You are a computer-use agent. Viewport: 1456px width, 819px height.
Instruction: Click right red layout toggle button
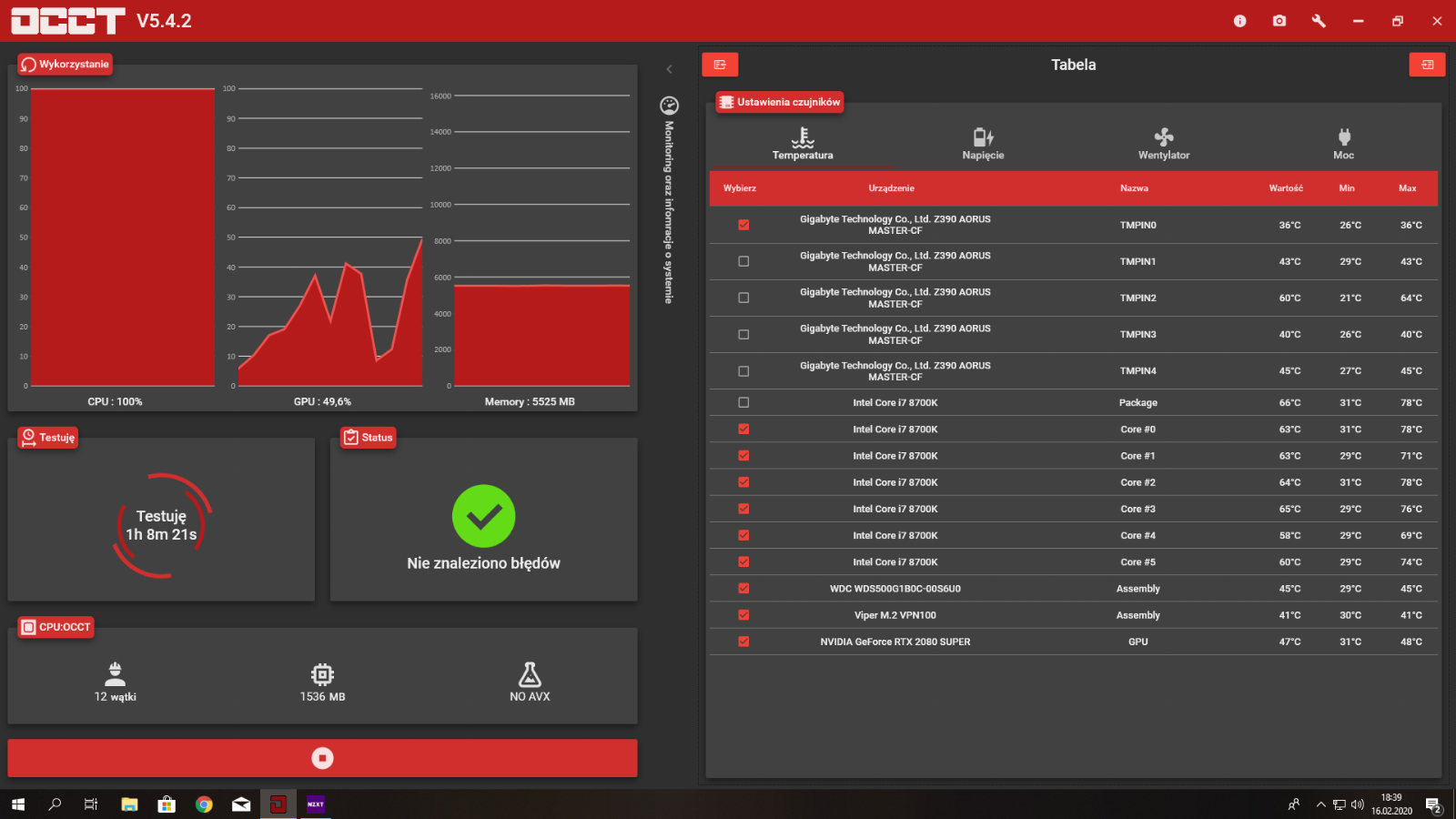coord(1427,65)
